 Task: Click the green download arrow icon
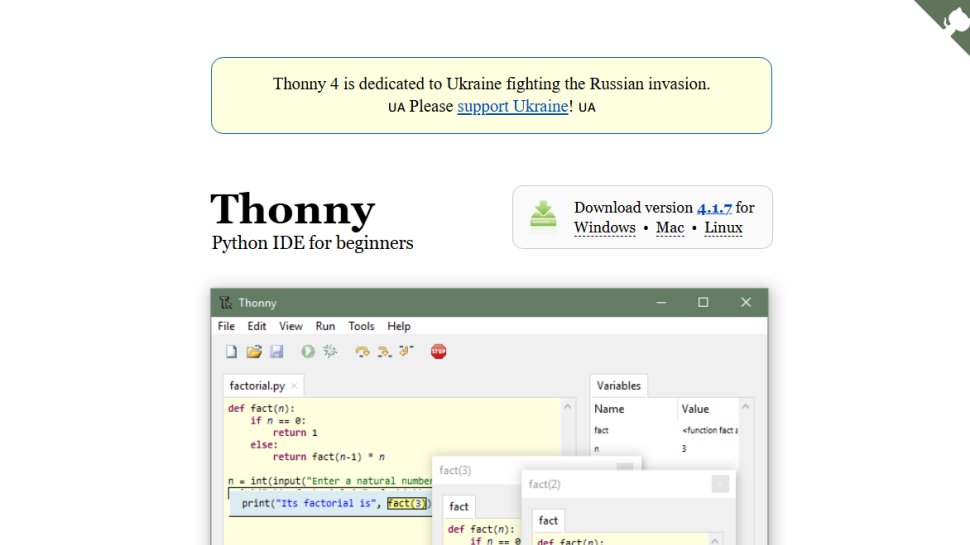543,214
